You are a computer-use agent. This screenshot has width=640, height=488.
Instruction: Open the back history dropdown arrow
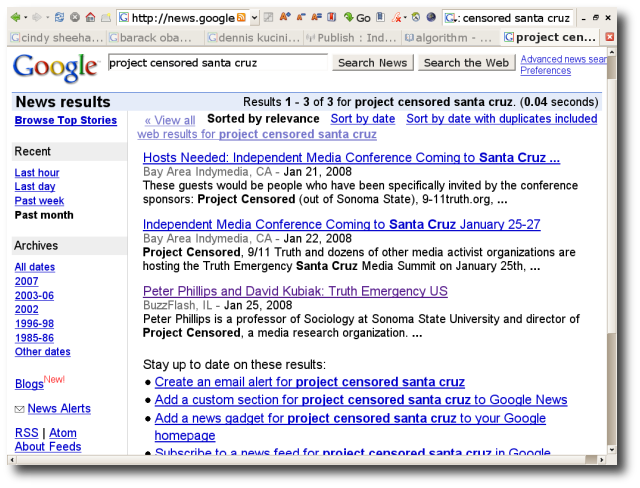click(26, 18)
